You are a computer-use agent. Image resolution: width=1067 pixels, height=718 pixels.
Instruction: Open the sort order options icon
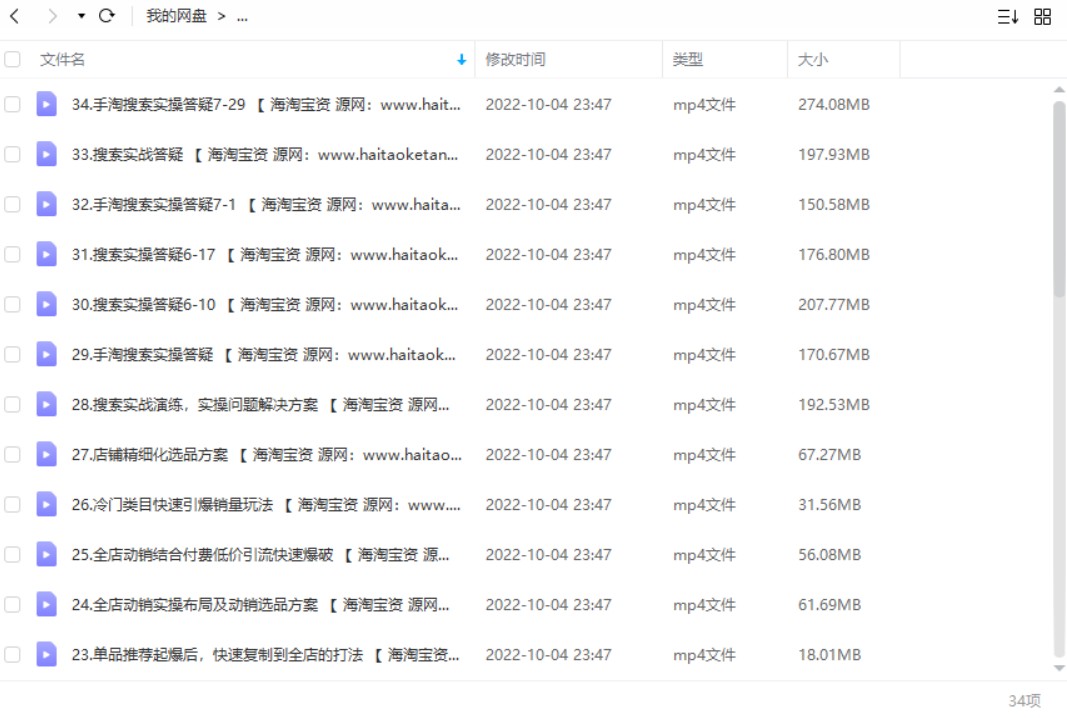(x=1007, y=16)
